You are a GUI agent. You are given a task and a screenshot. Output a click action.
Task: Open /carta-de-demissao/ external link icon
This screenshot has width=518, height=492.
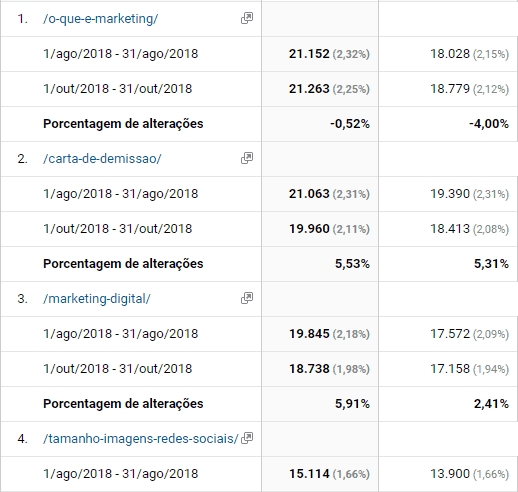point(247,158)
